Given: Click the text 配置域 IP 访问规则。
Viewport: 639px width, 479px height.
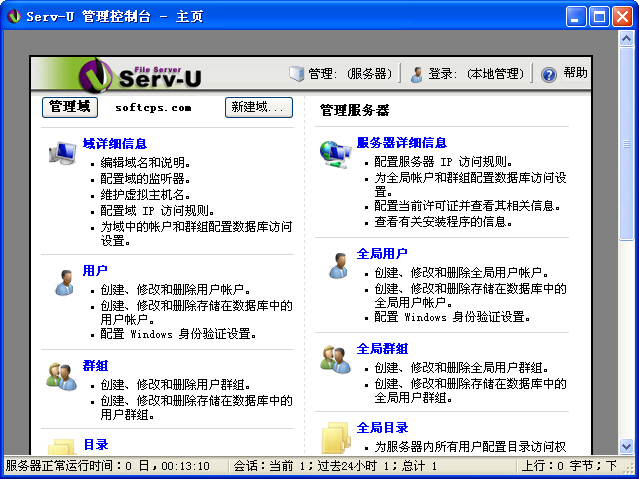Looking at the screenshot, I should (157, 210).
